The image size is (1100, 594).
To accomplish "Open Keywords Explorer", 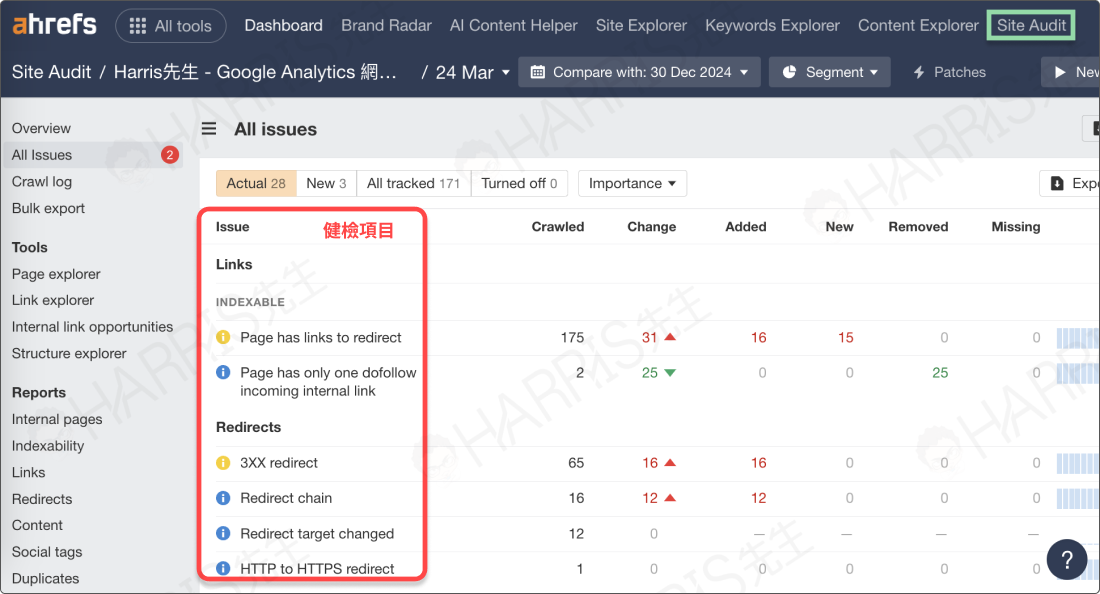I will click(x=772, y=25).
